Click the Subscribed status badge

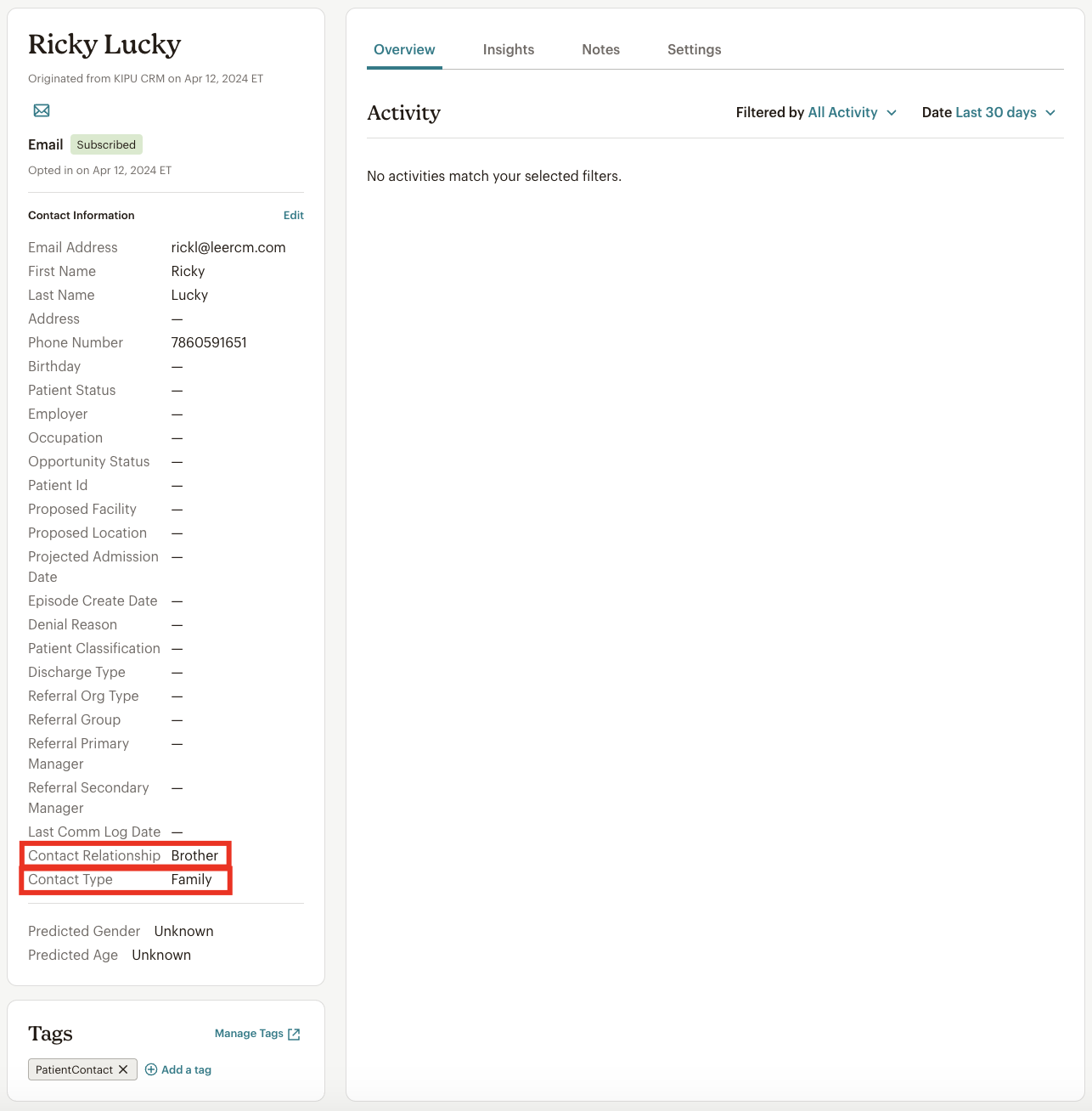[106, 144]
